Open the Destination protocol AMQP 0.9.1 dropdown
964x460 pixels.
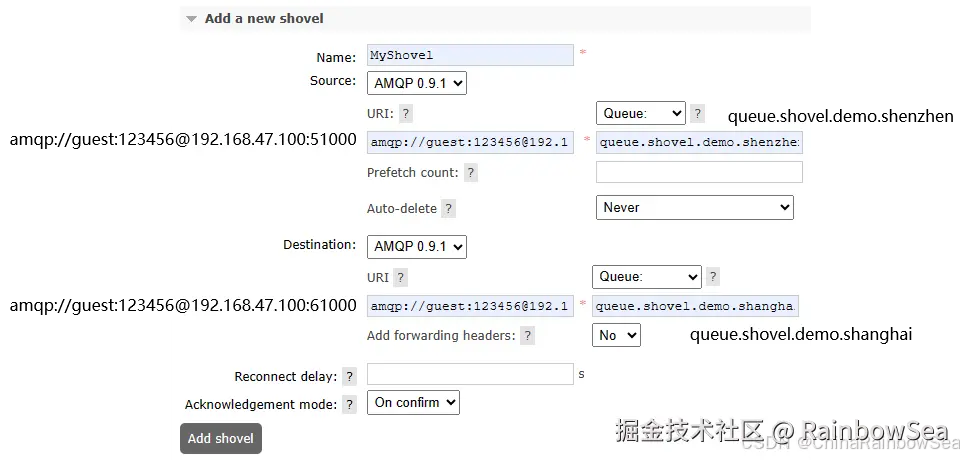(x=417, y=247)
